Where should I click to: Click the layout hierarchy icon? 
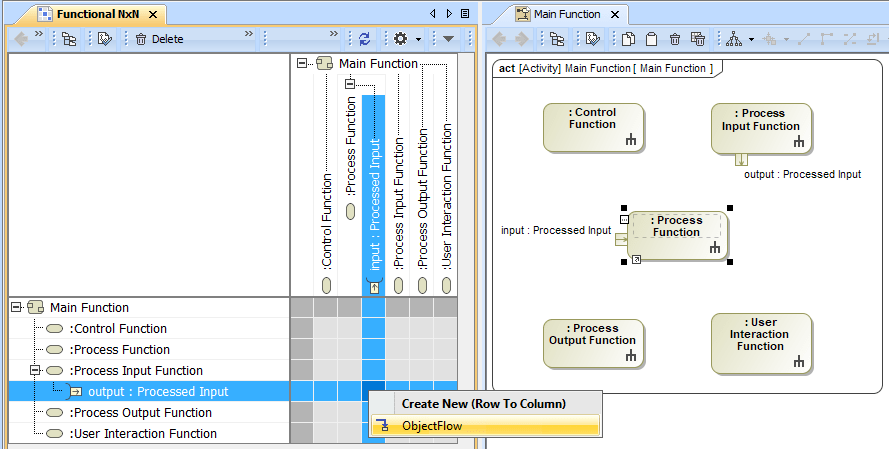pos(734,39)
